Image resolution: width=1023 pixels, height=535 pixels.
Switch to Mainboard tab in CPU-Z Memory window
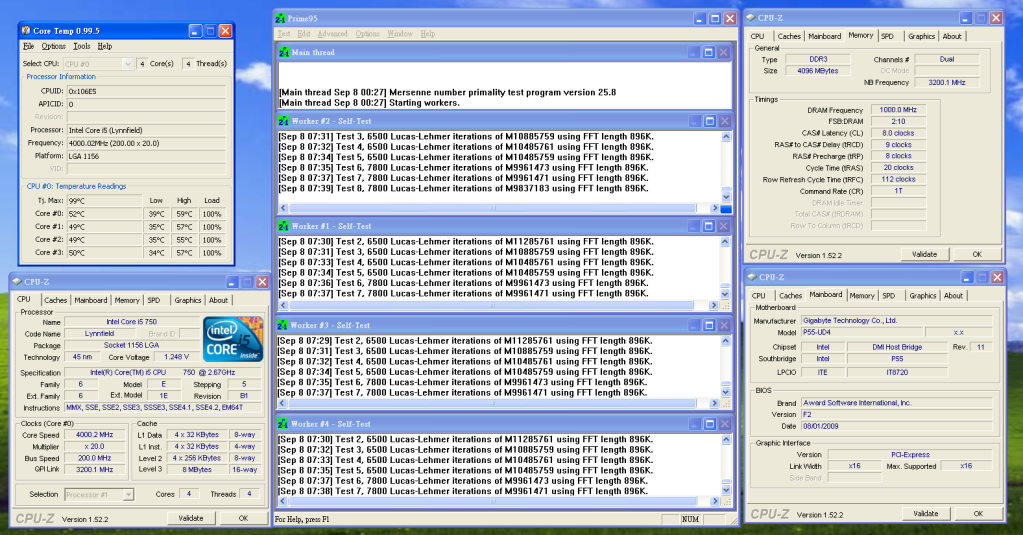(825, 37)
